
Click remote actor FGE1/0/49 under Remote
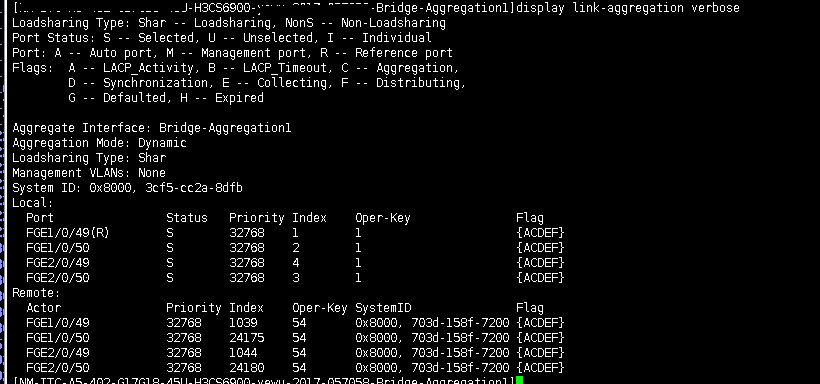point(58,323)
